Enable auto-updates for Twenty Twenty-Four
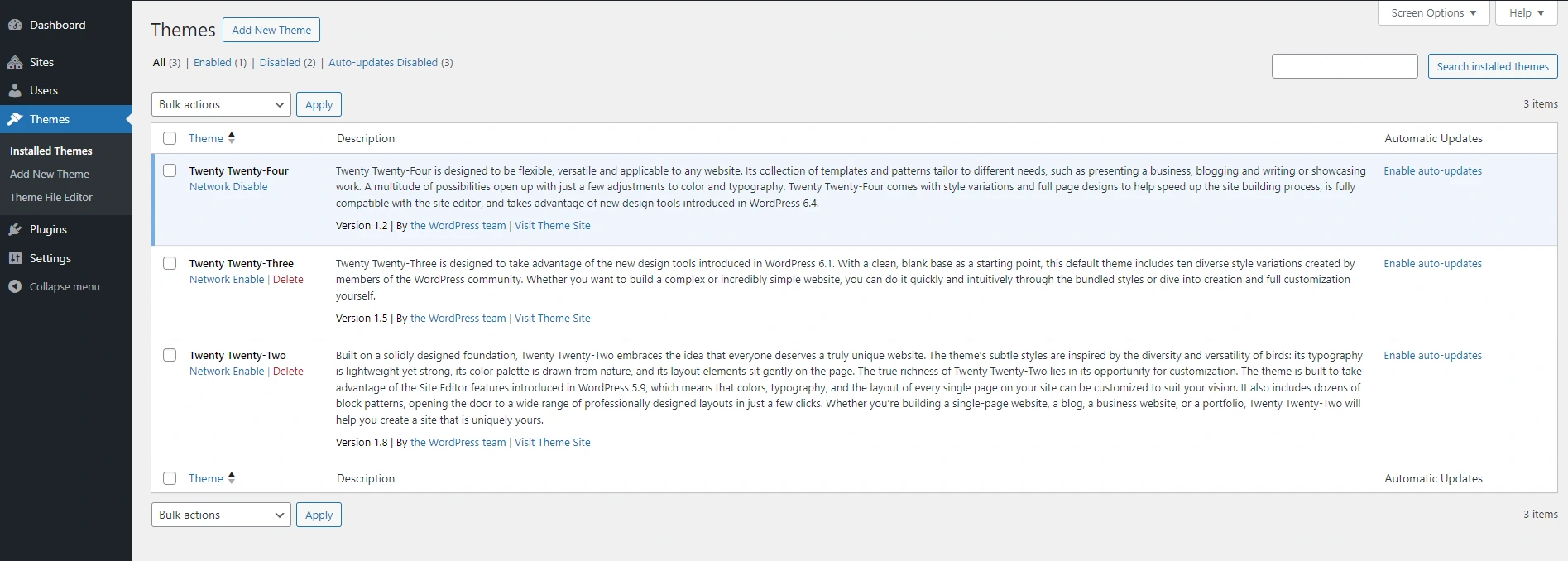The image size is (1568, 561). 1432,170
